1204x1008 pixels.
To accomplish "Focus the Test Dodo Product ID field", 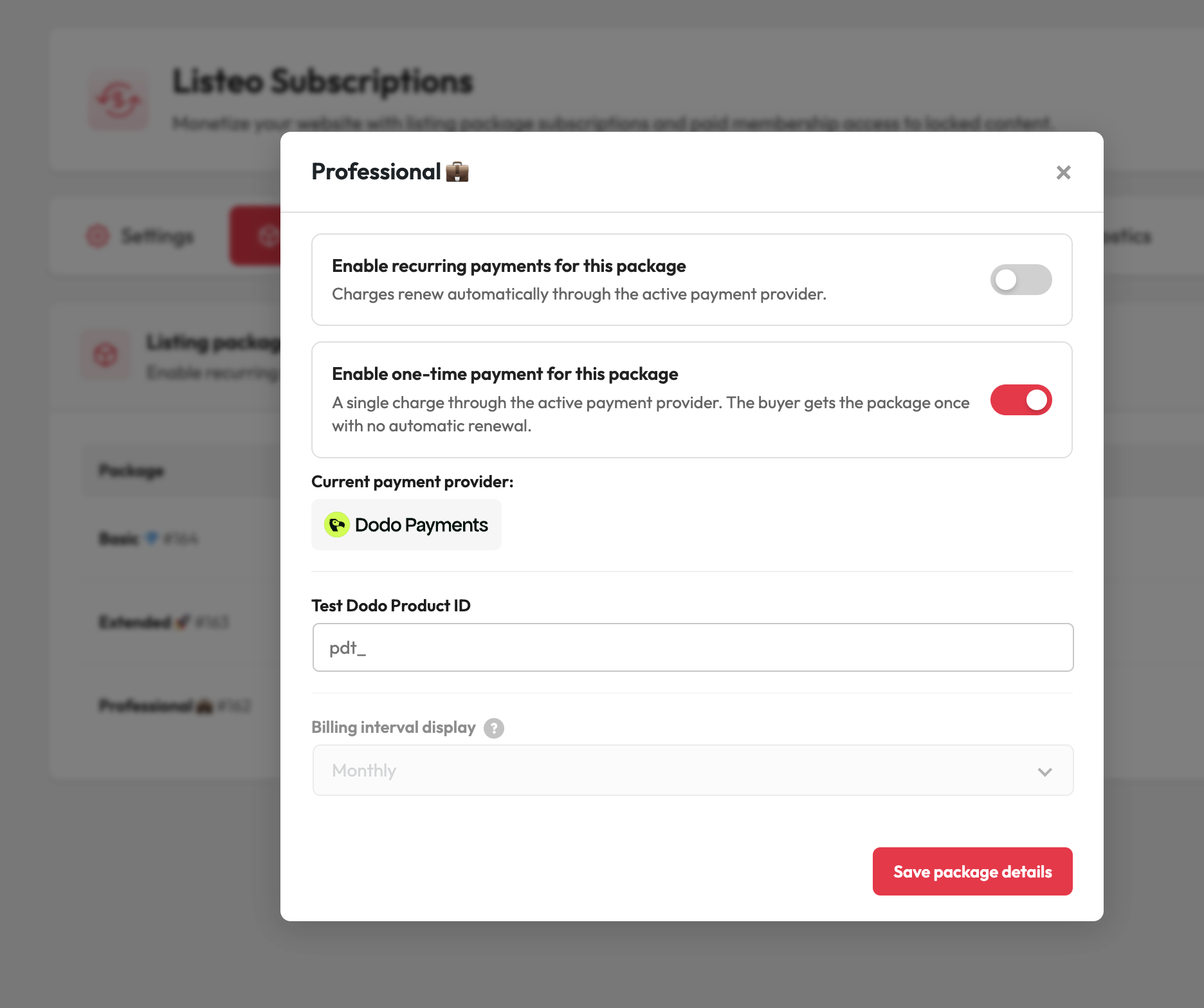I will tap(693, 647).
